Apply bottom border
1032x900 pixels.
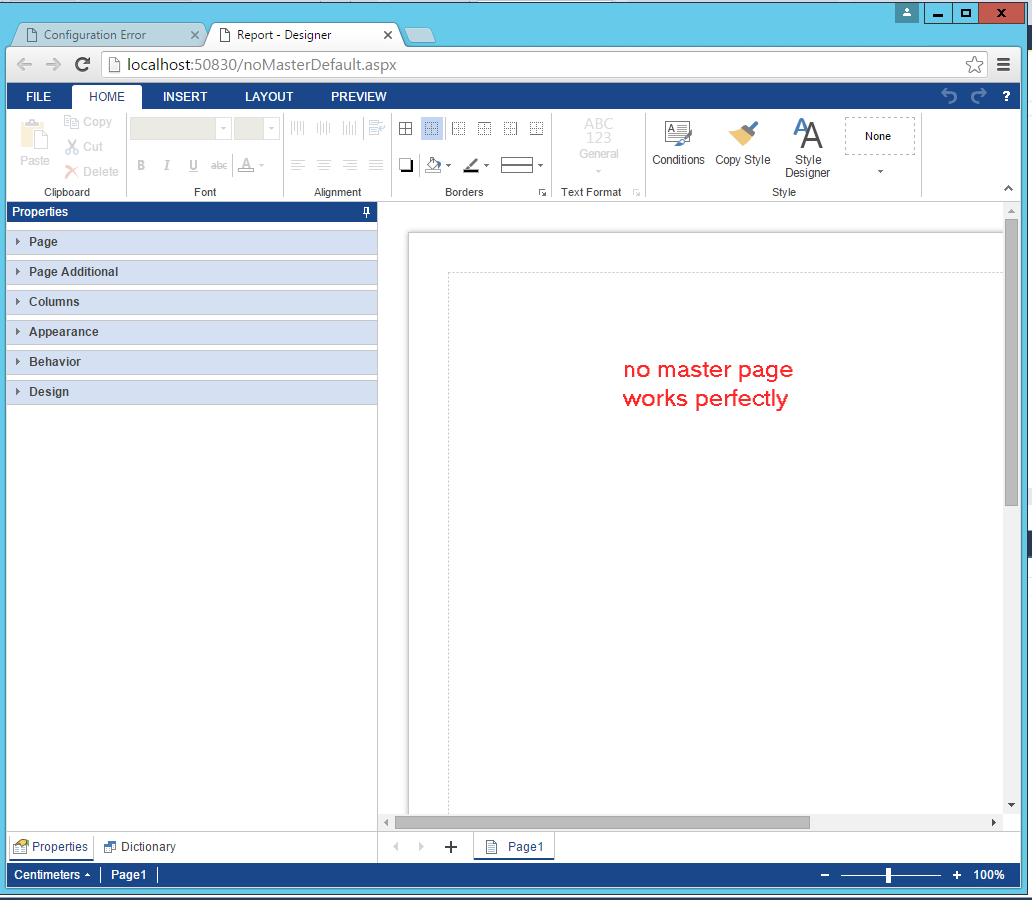[x=536, y=128]
